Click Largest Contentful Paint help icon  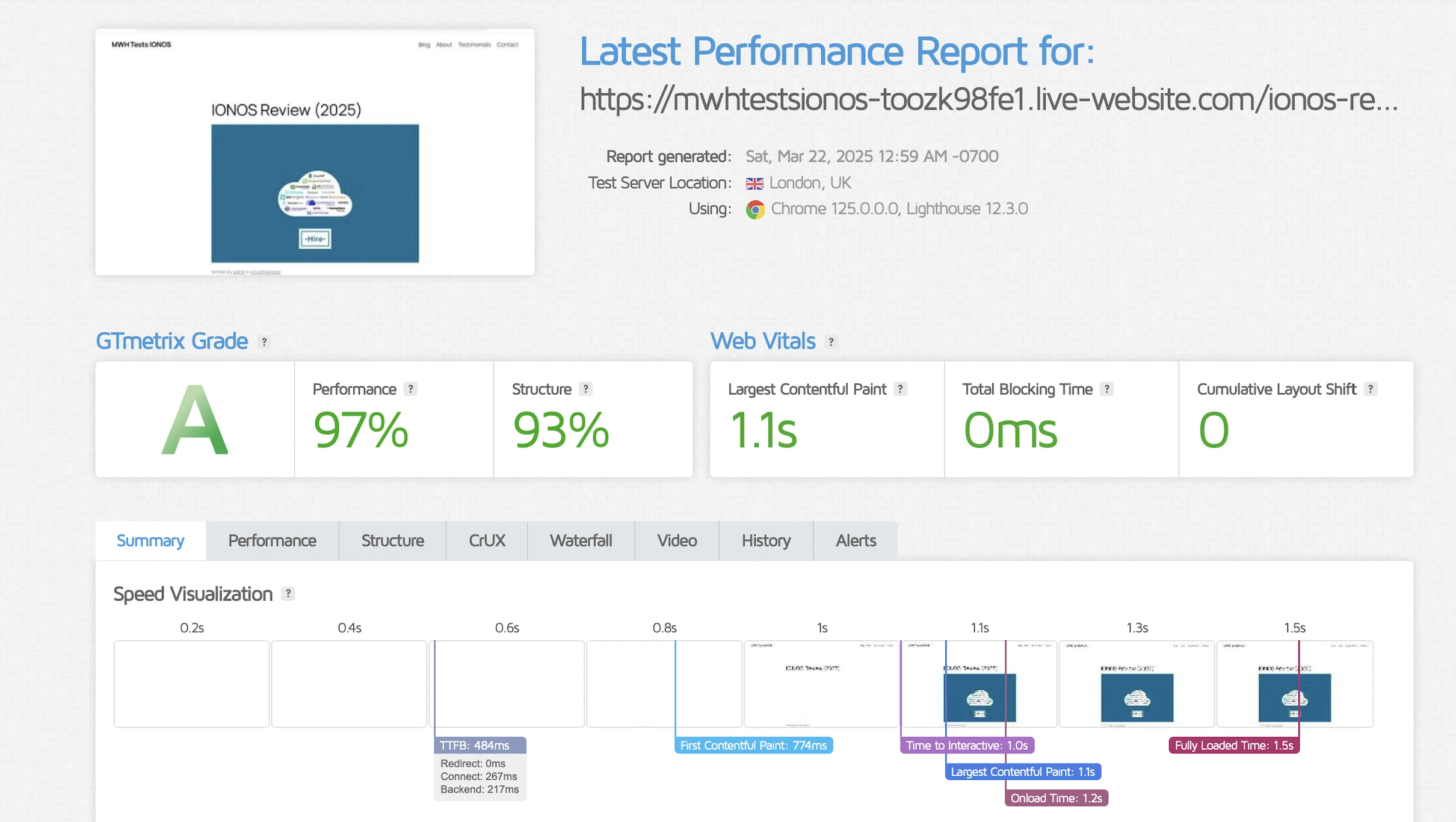click(x=900, y=389)
